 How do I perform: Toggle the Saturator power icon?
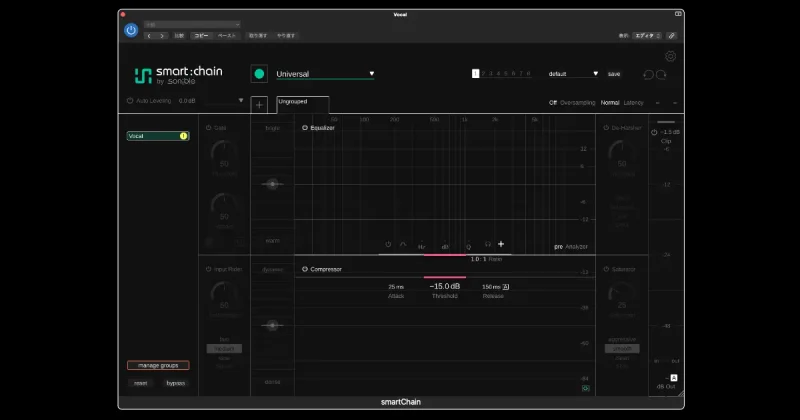(606, 269)
